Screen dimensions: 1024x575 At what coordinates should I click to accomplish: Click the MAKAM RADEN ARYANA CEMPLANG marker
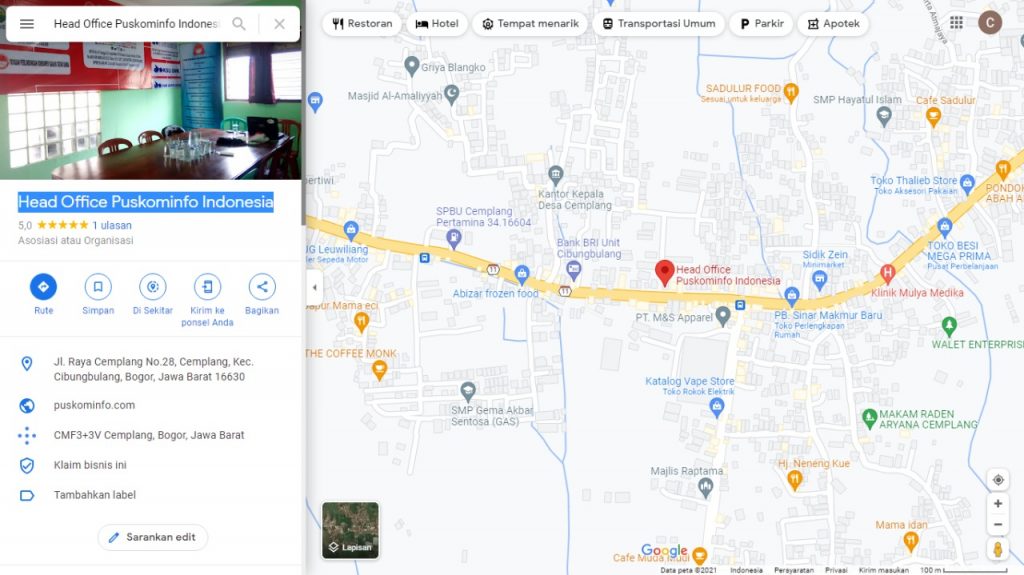pos(869,418)
